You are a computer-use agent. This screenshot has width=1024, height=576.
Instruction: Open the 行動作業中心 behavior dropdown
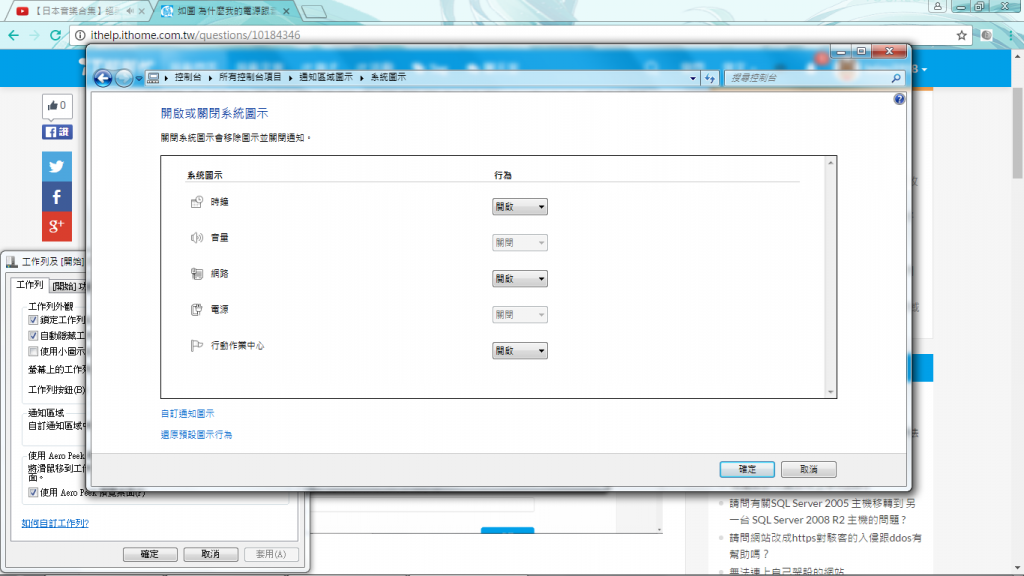520,351
